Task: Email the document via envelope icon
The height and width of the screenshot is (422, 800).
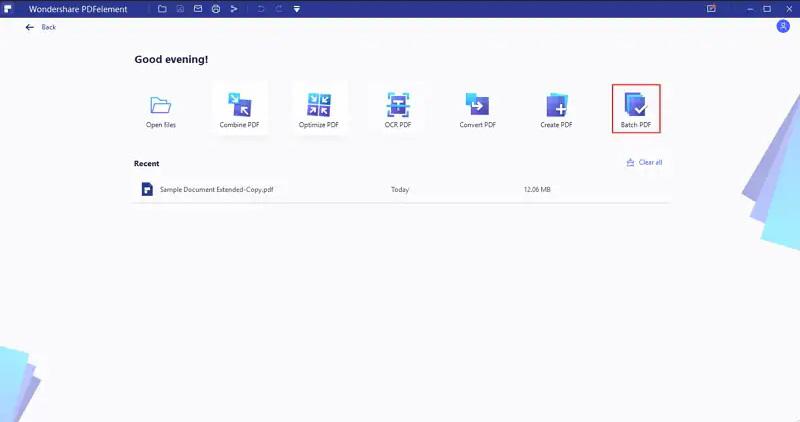Action: pyautogui.click(x=198, y=9)
